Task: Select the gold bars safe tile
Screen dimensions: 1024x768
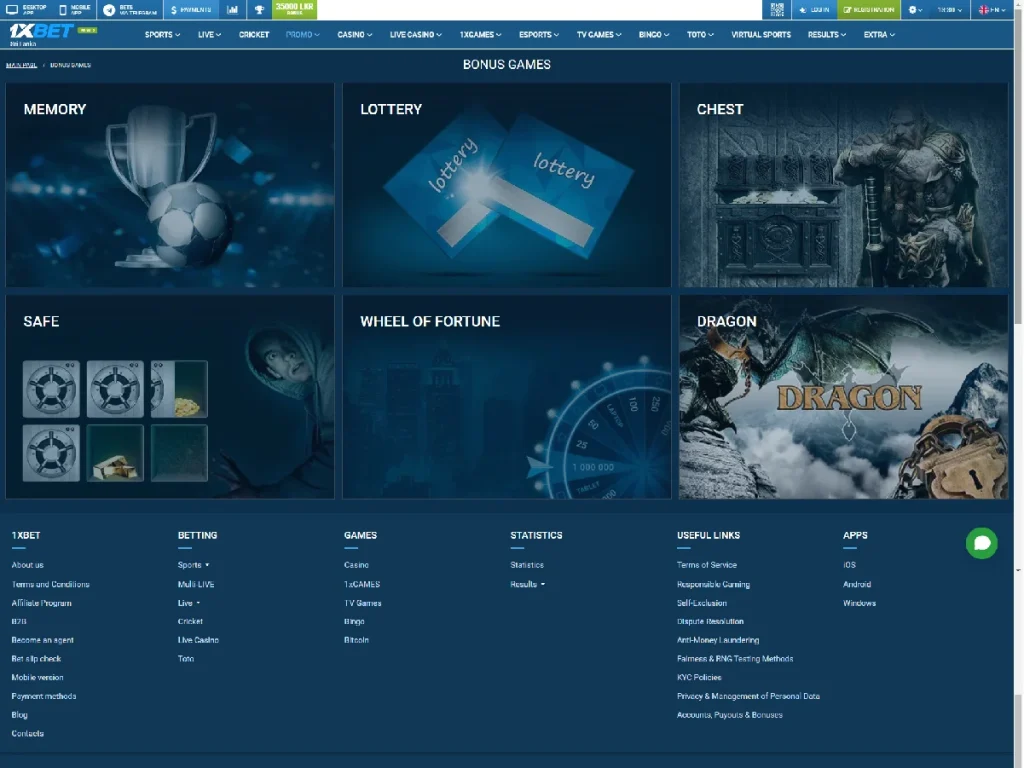Action: click(115, 452)
